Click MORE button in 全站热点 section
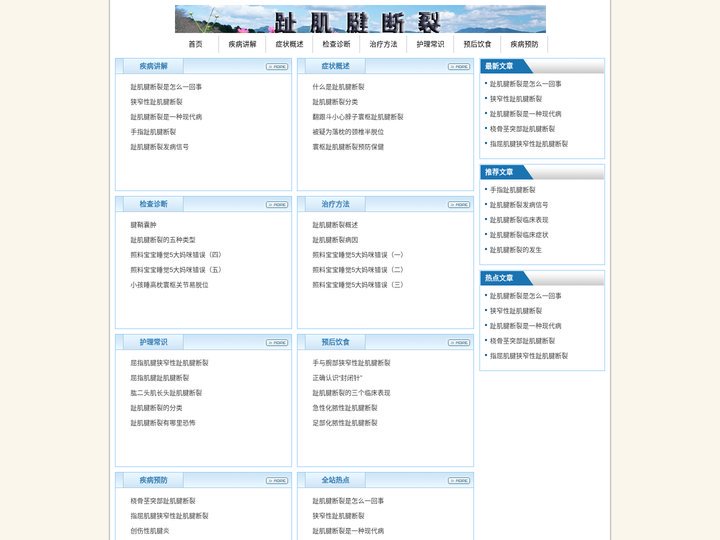 point(459,480)
